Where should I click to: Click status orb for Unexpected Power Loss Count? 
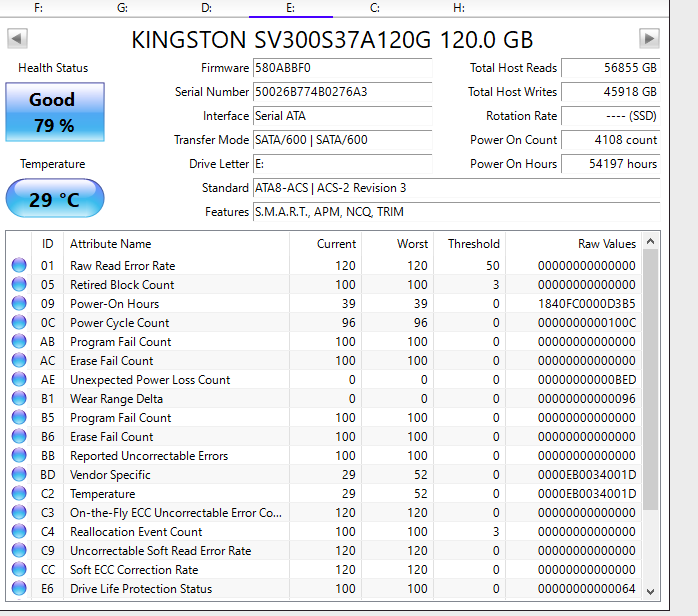tap(19, 380)
